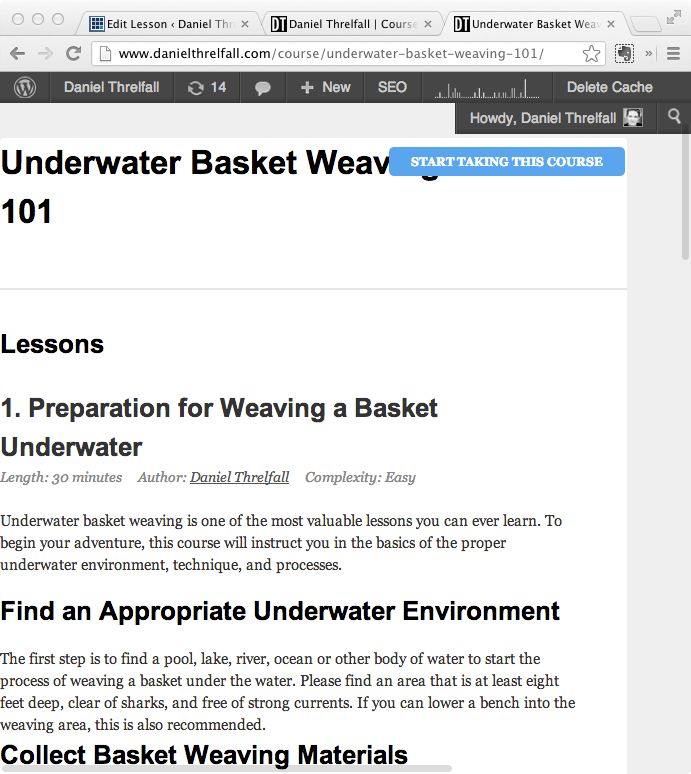Click the browser forward arrow
691x774 pixels.
click(x=45, y=53)
